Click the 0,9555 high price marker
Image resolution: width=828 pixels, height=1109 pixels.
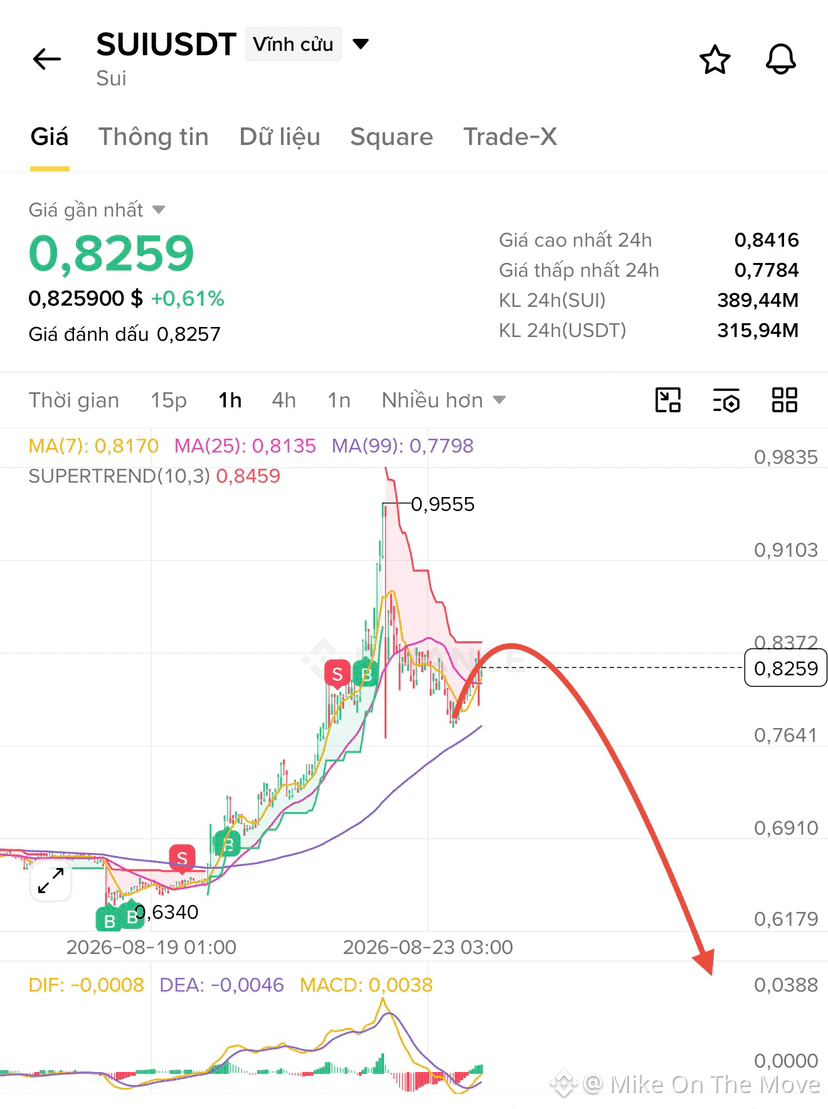point(443,504)
